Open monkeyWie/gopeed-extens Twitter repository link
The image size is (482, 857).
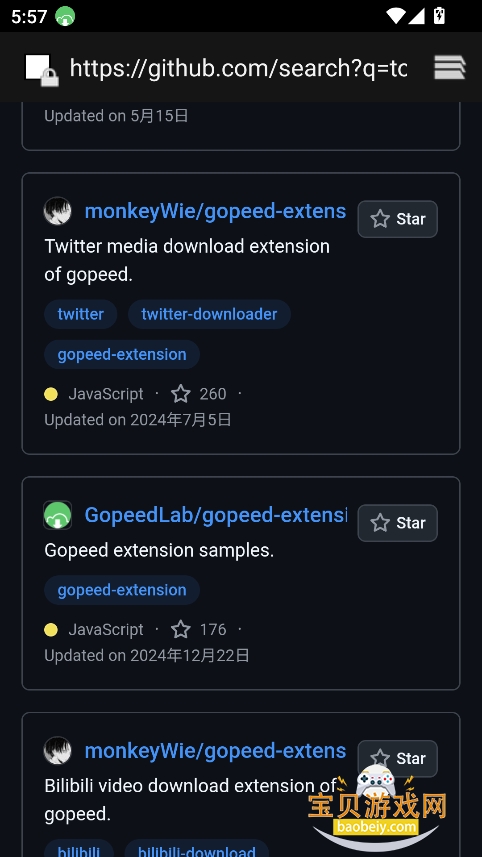point(215,211)
